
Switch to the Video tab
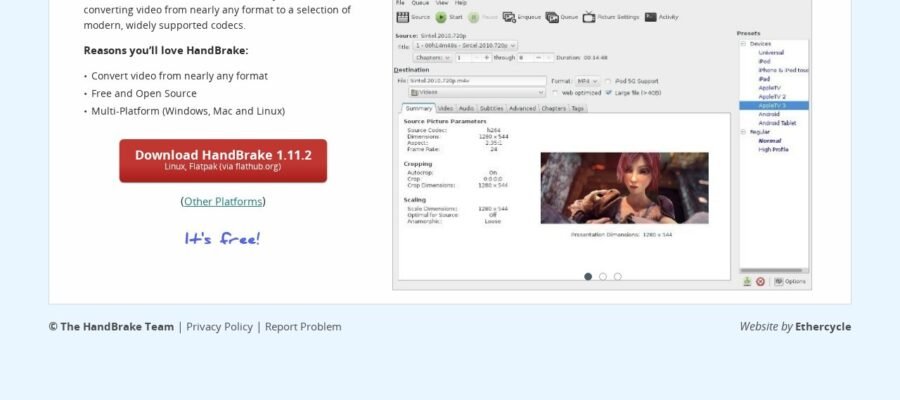pyautogui.click(x=445, y=108)
